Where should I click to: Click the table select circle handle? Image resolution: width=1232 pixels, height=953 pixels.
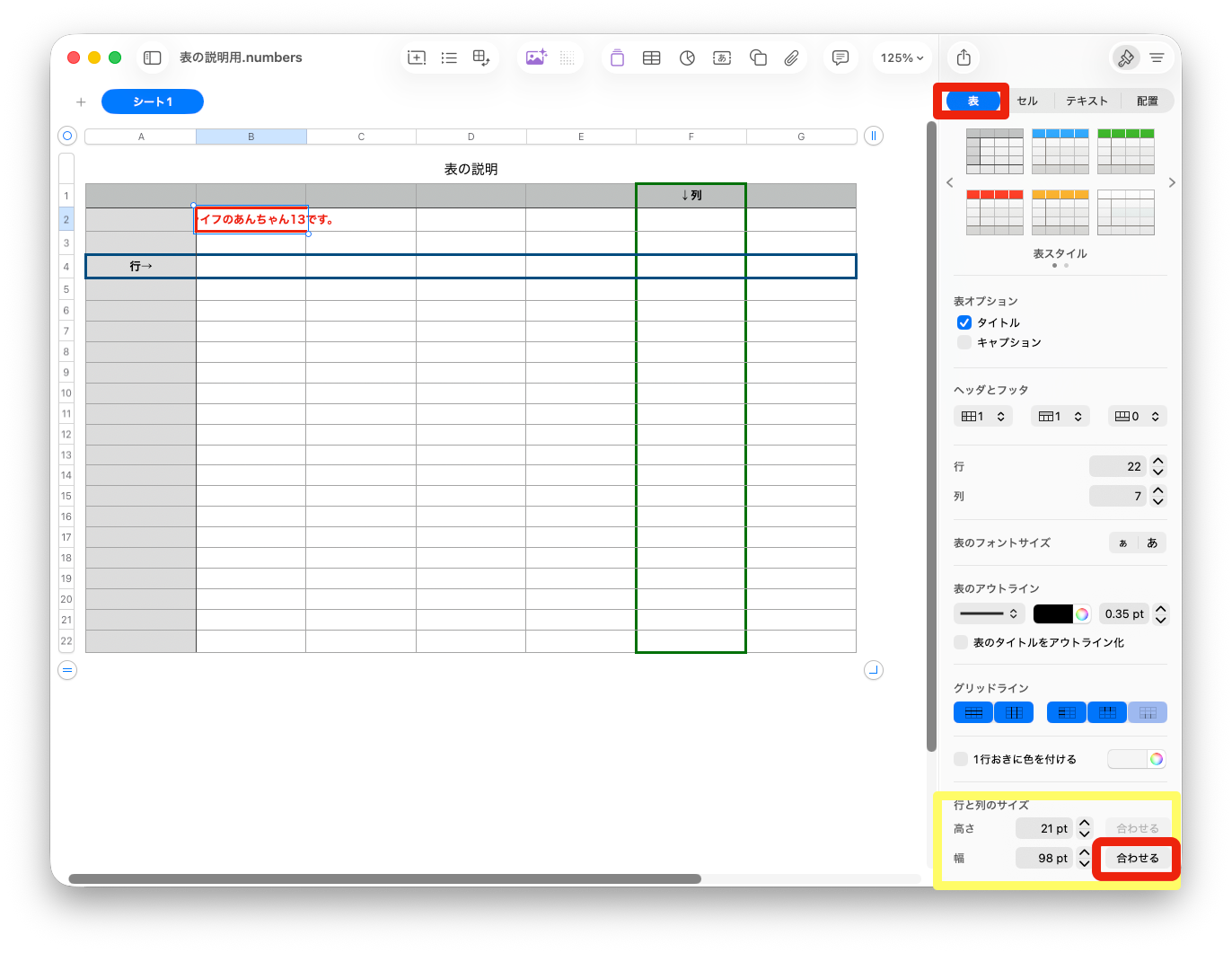pyautogui.click(x=67, y=136)
